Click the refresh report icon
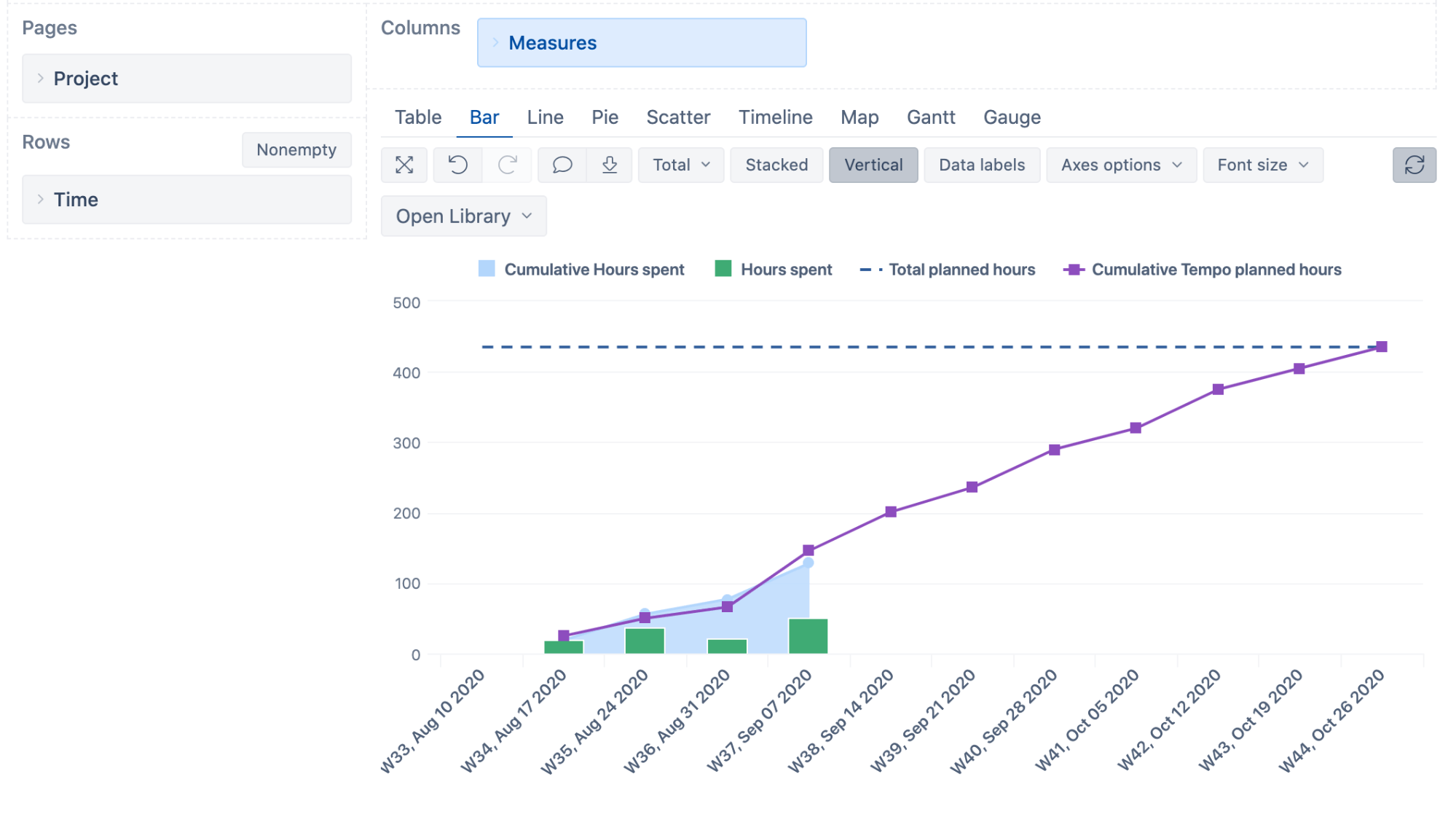The width and height of the screenshot is (1456, 833). point(1414,165)
